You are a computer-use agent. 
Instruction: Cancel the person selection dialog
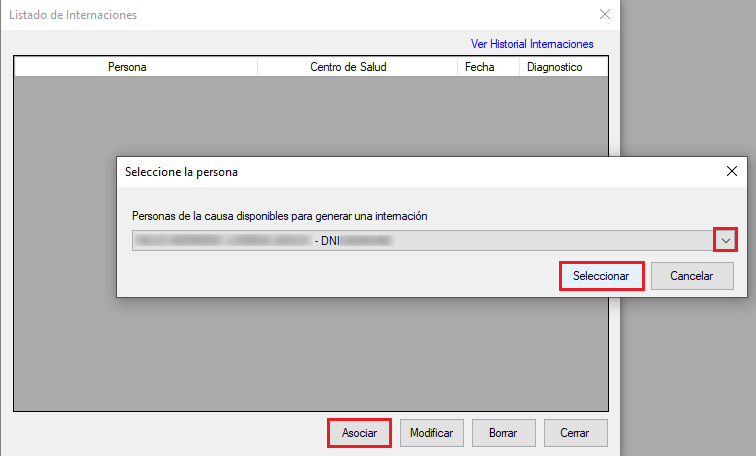(x=692, y=276)
